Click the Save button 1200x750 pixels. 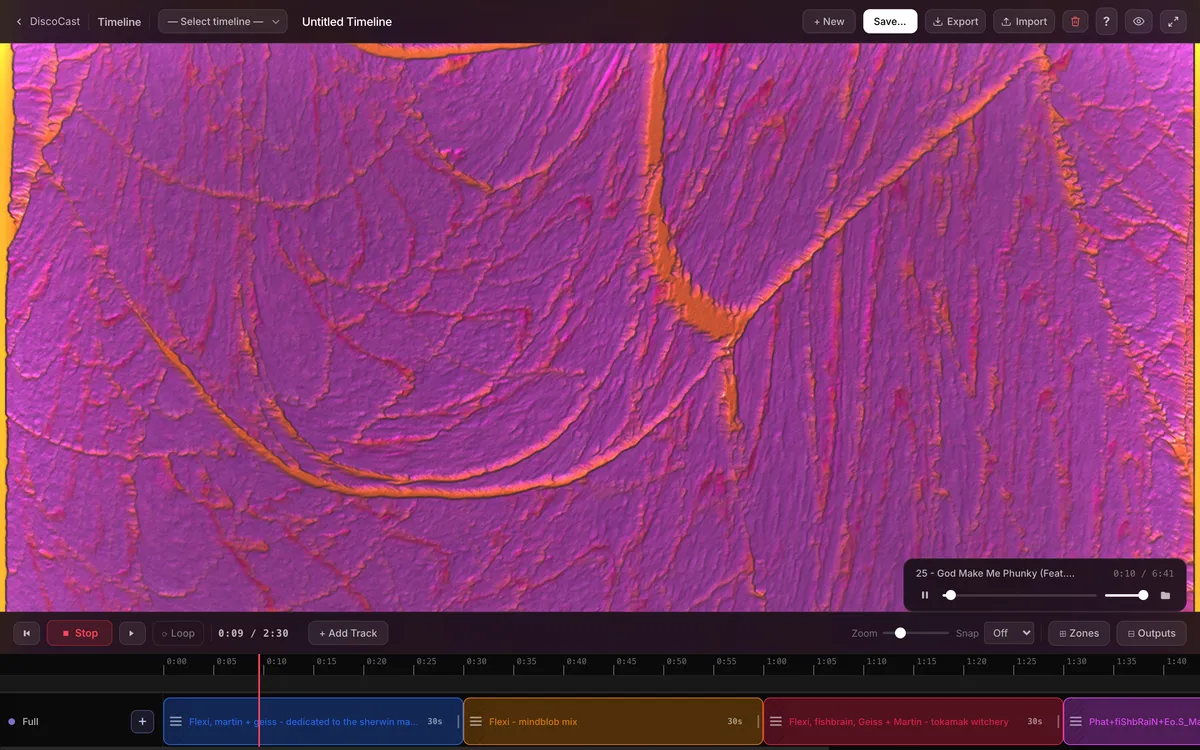(890, 21)
